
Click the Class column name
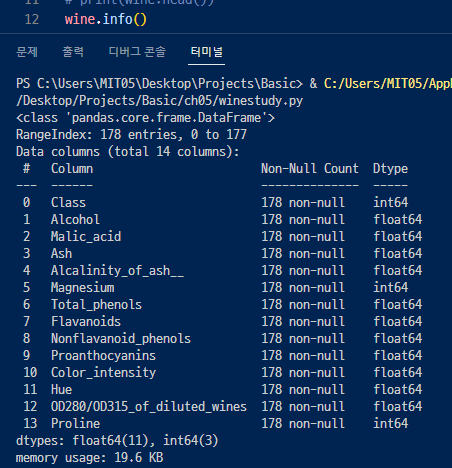coord(68,203)
